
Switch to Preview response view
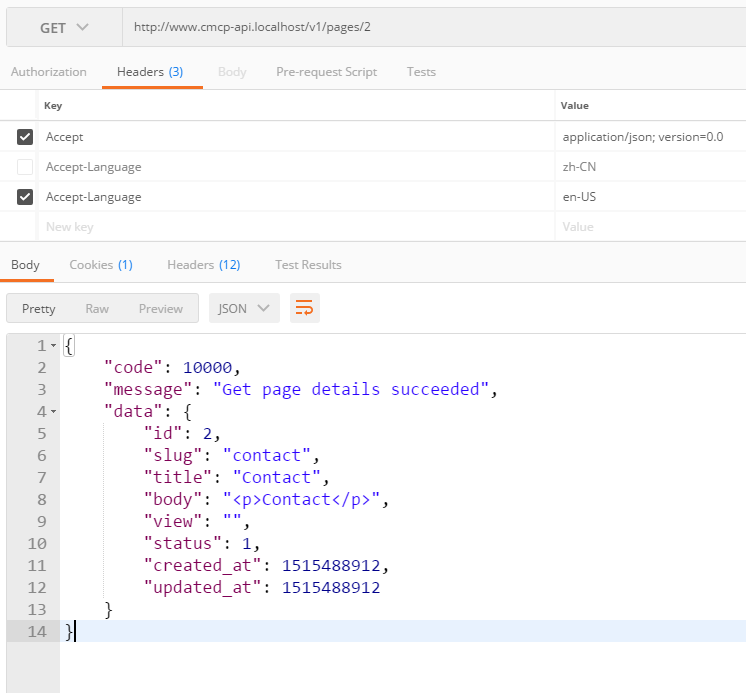point(160,308)
